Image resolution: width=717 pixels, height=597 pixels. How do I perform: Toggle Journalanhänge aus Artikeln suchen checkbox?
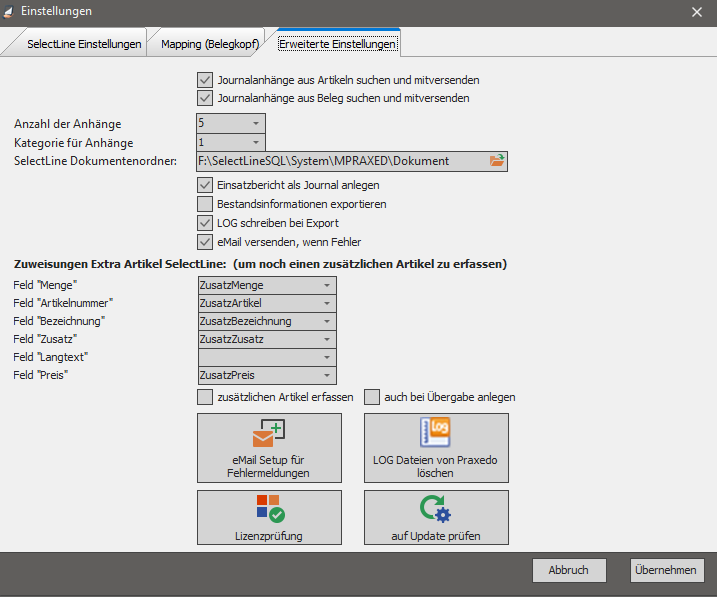tap(205, 79)
